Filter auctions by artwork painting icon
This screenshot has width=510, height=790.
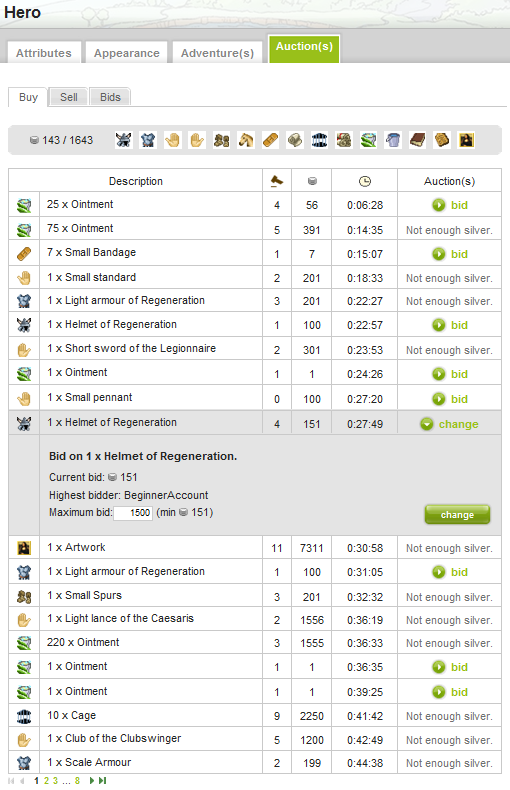[x=467, y=140]
